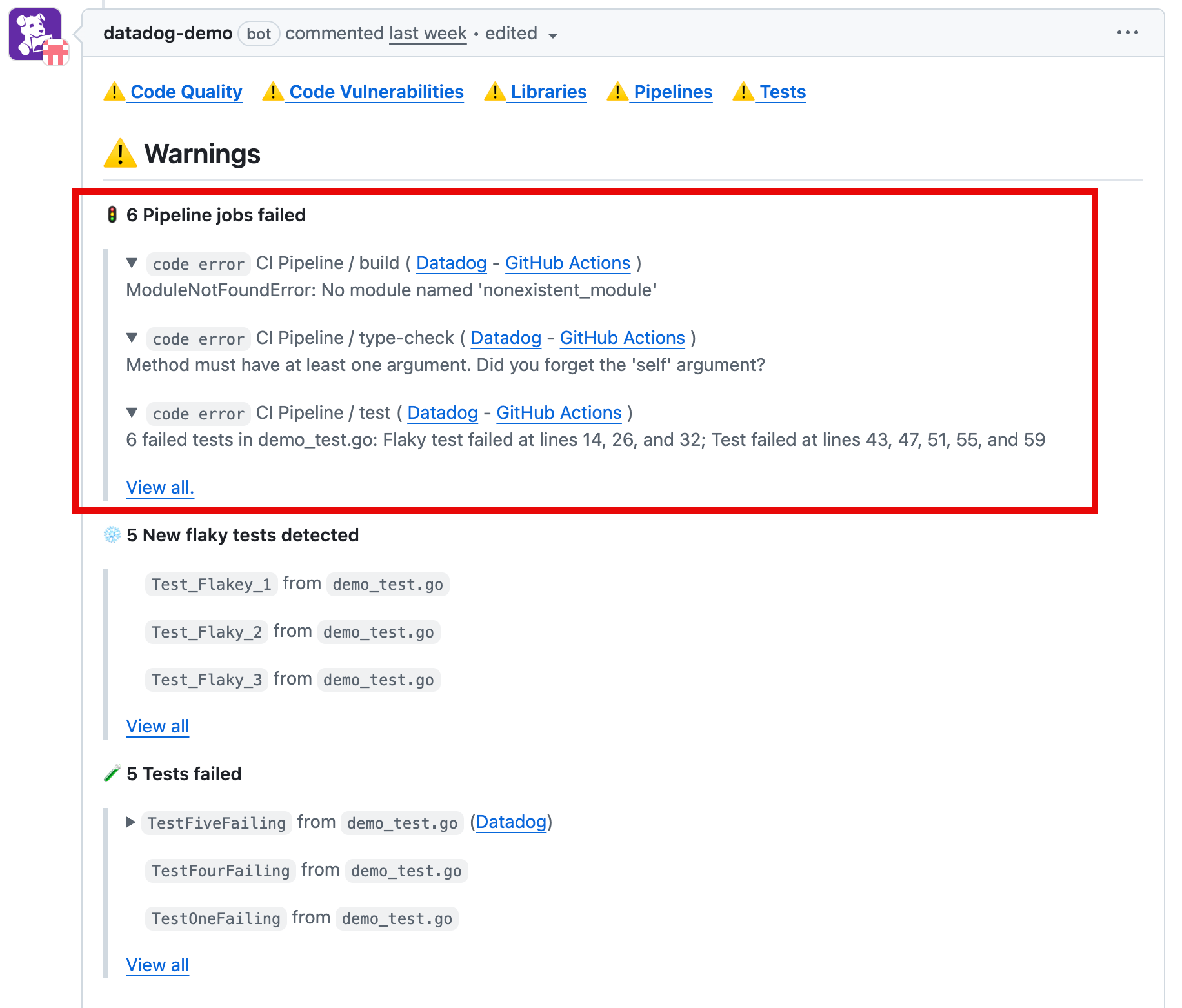This screenshot has width=1182, height=1008.
Task: Open Datadog link for test job
Action: click(443, 412)
